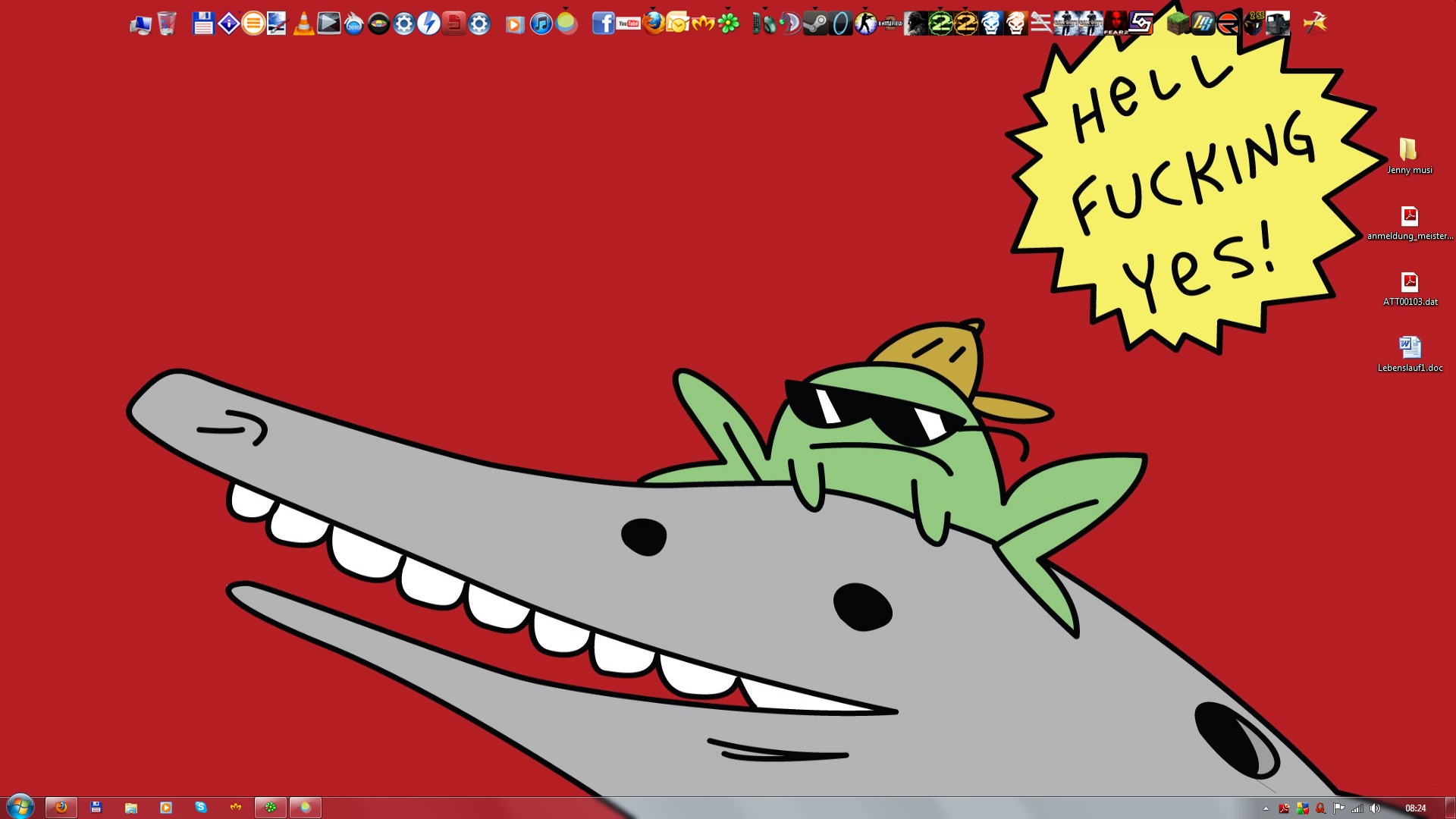Screen dimensions: 1456x819
Task: Open Recycle Bin in the dock
Action: point(167,24)
